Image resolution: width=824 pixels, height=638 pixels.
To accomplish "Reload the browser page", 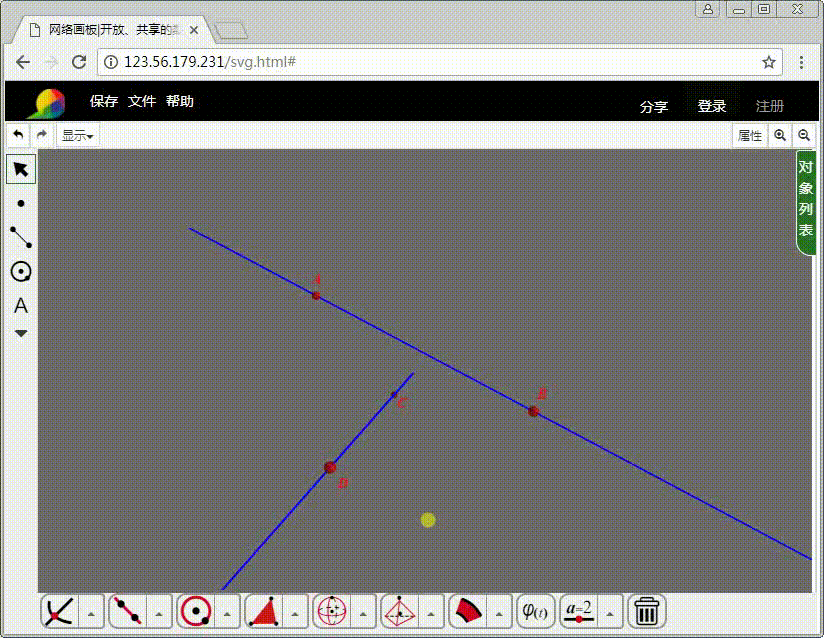I will click(79, 62).
